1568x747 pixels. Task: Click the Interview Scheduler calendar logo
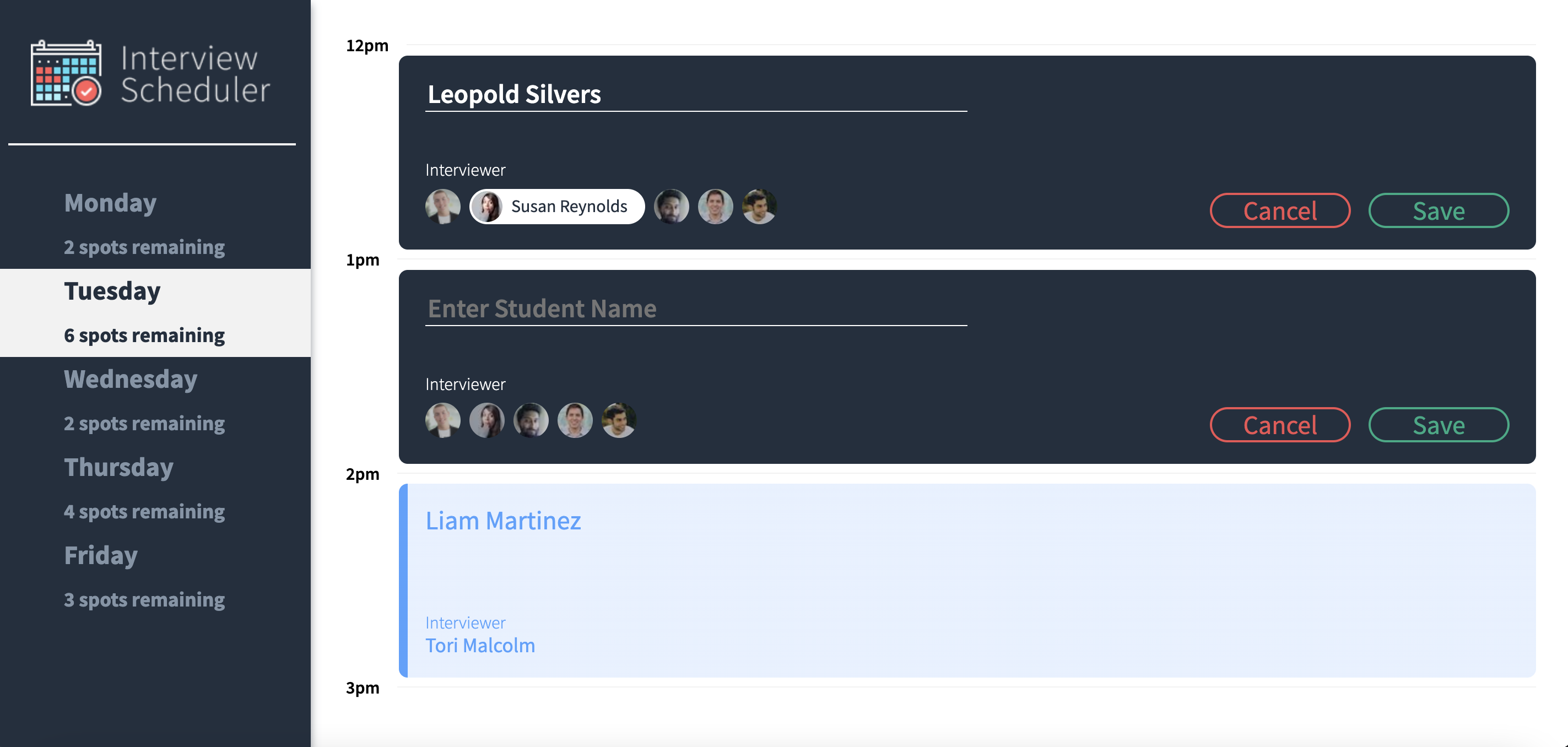[66, 74]
